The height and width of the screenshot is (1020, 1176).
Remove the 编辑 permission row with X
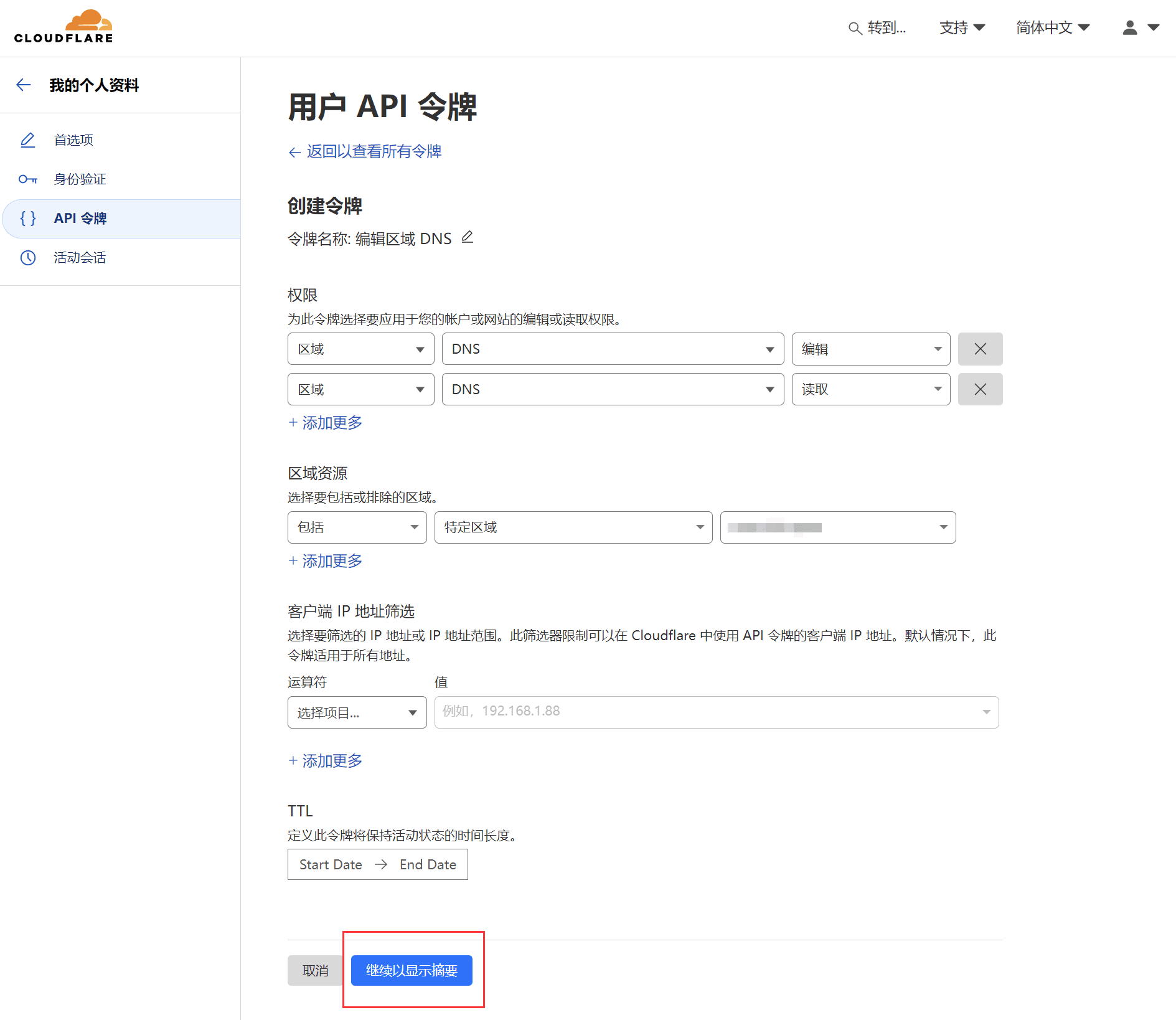(x=980, y=349)
